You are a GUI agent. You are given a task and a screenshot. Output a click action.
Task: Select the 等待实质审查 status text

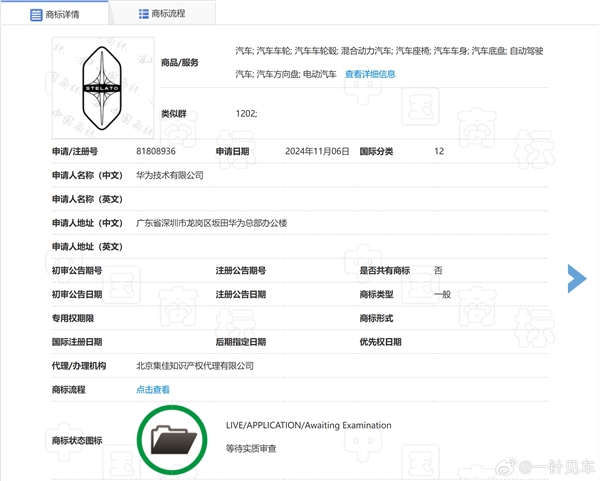(x=251, y=448)
